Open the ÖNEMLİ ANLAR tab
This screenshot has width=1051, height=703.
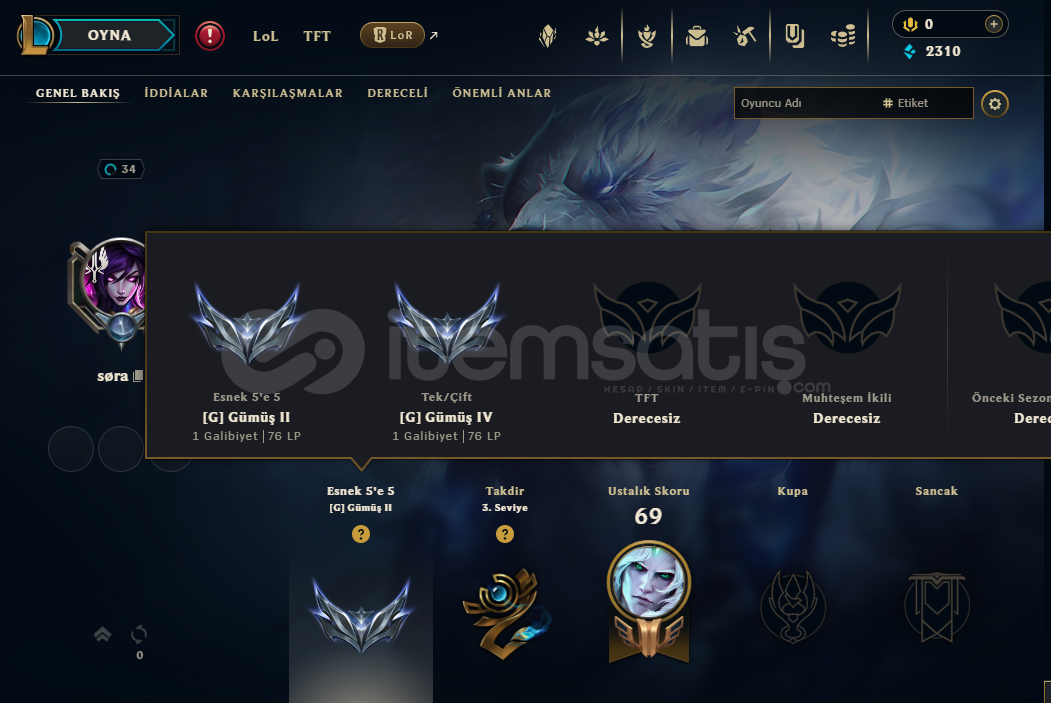pyautogui.click(x=501, y=93)
